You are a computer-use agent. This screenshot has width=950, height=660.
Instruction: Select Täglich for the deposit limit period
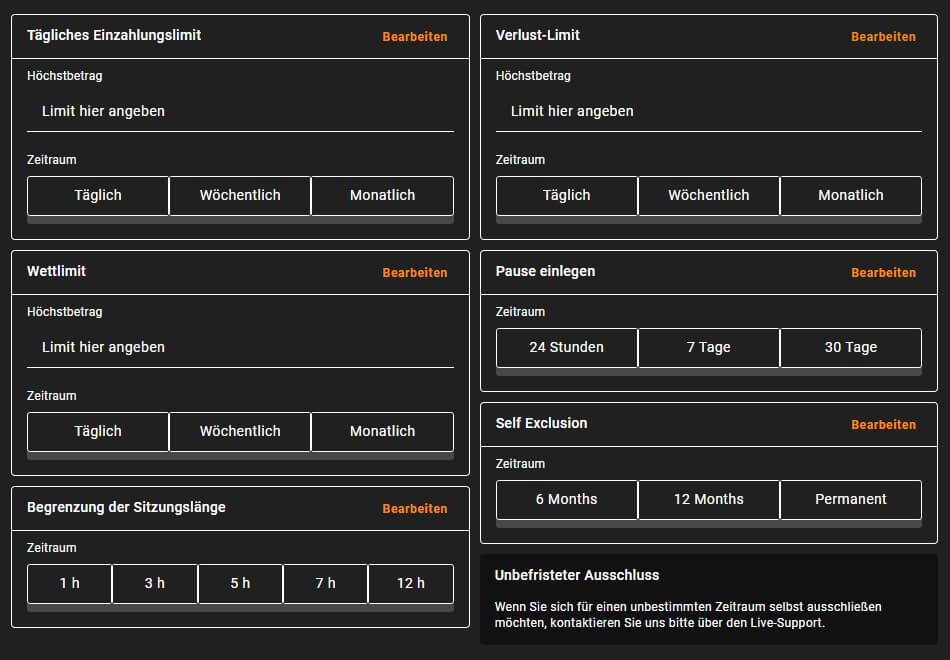[x=97, y=195]
